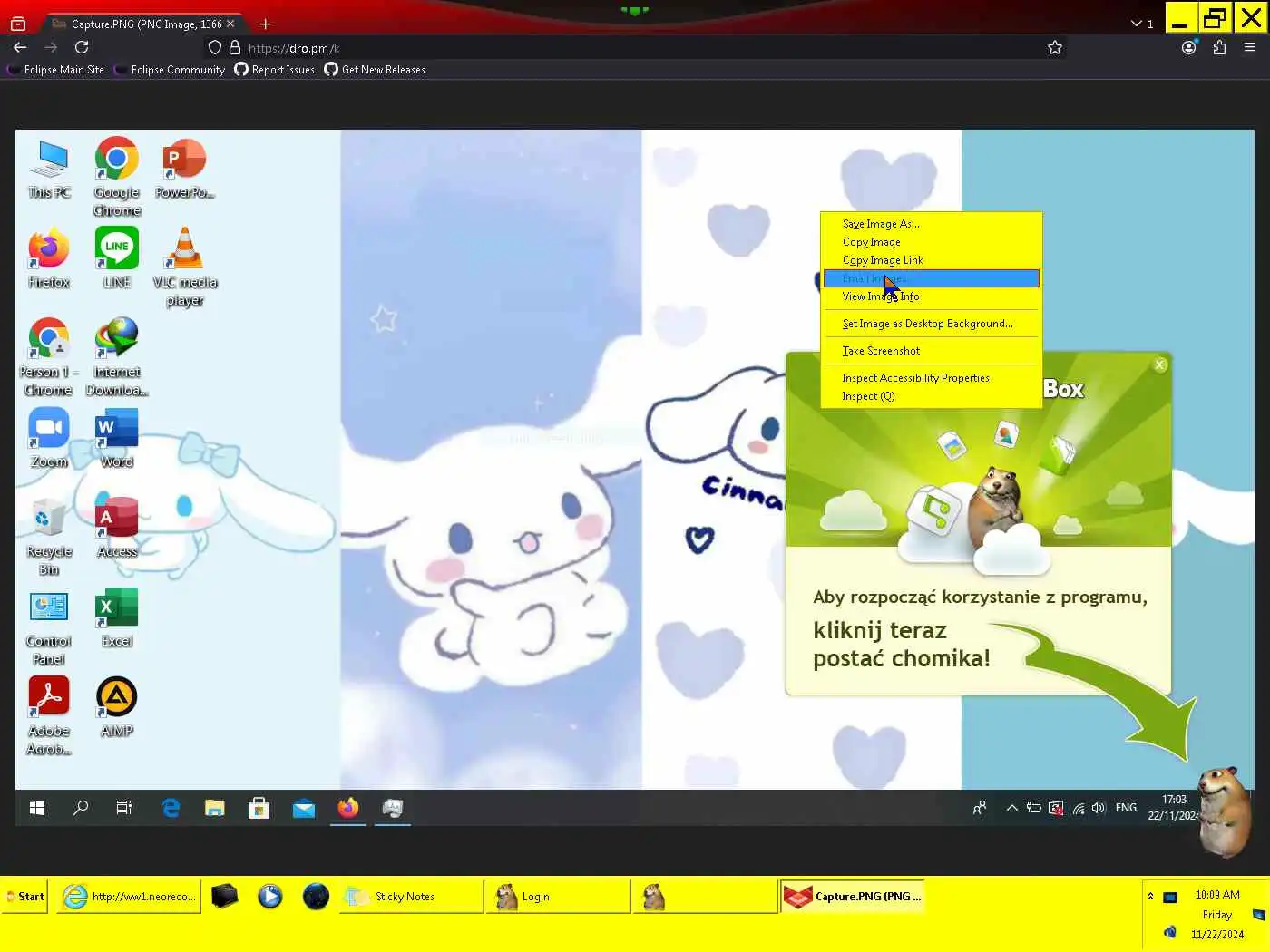Click the Start button on yellow taskbar

[x=24, y=897]
